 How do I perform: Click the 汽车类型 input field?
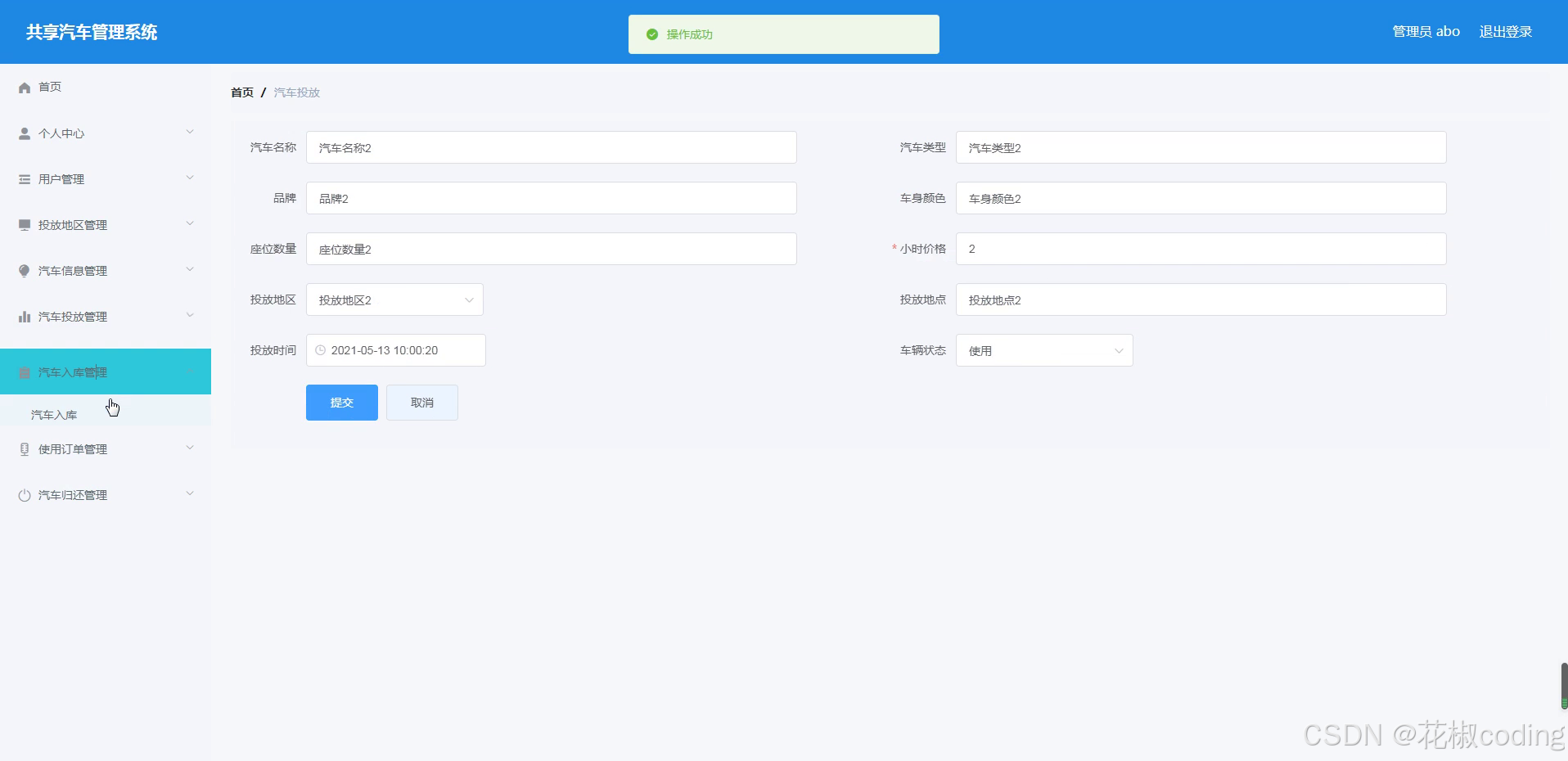pos(1201,147)
